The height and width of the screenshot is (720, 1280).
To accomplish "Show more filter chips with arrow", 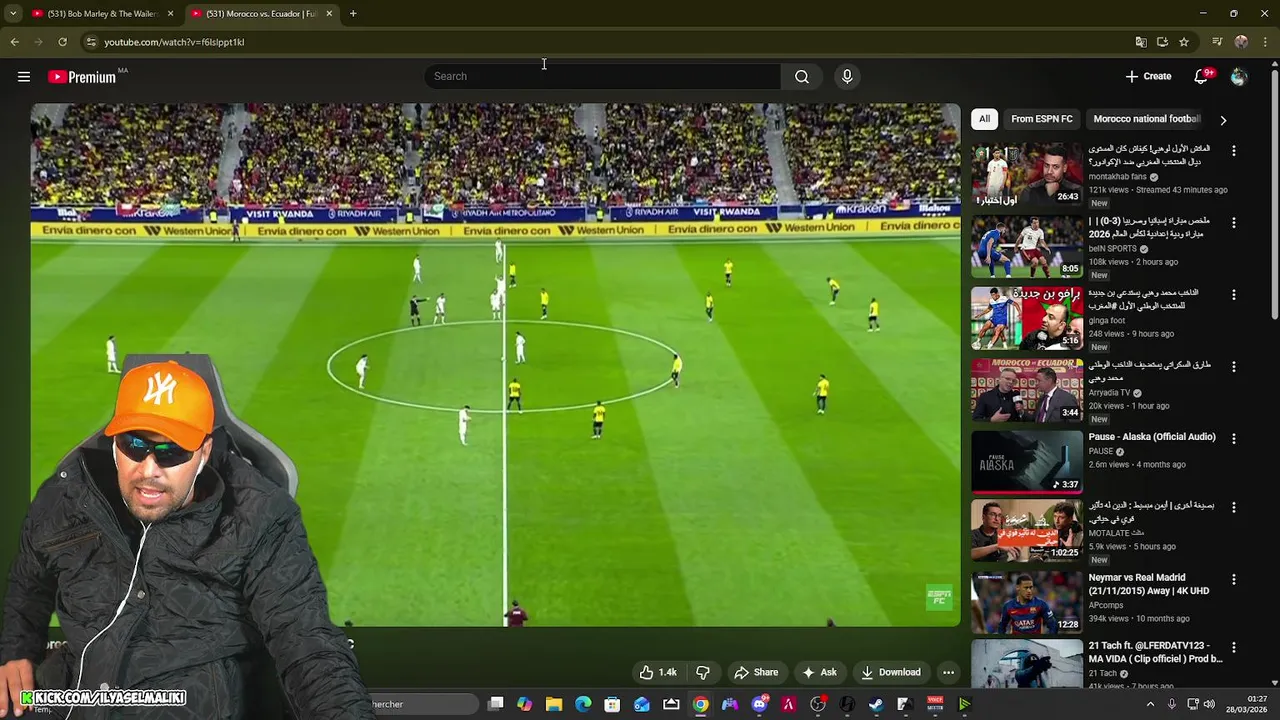I will pyautogui.click(x=1223, y=120).
